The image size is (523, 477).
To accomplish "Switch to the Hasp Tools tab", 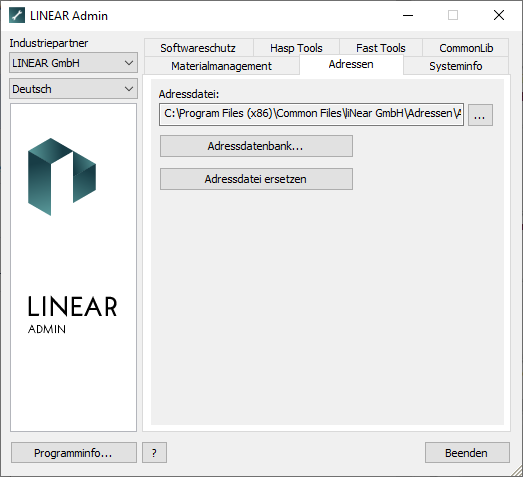I will [x=296, y=48].
